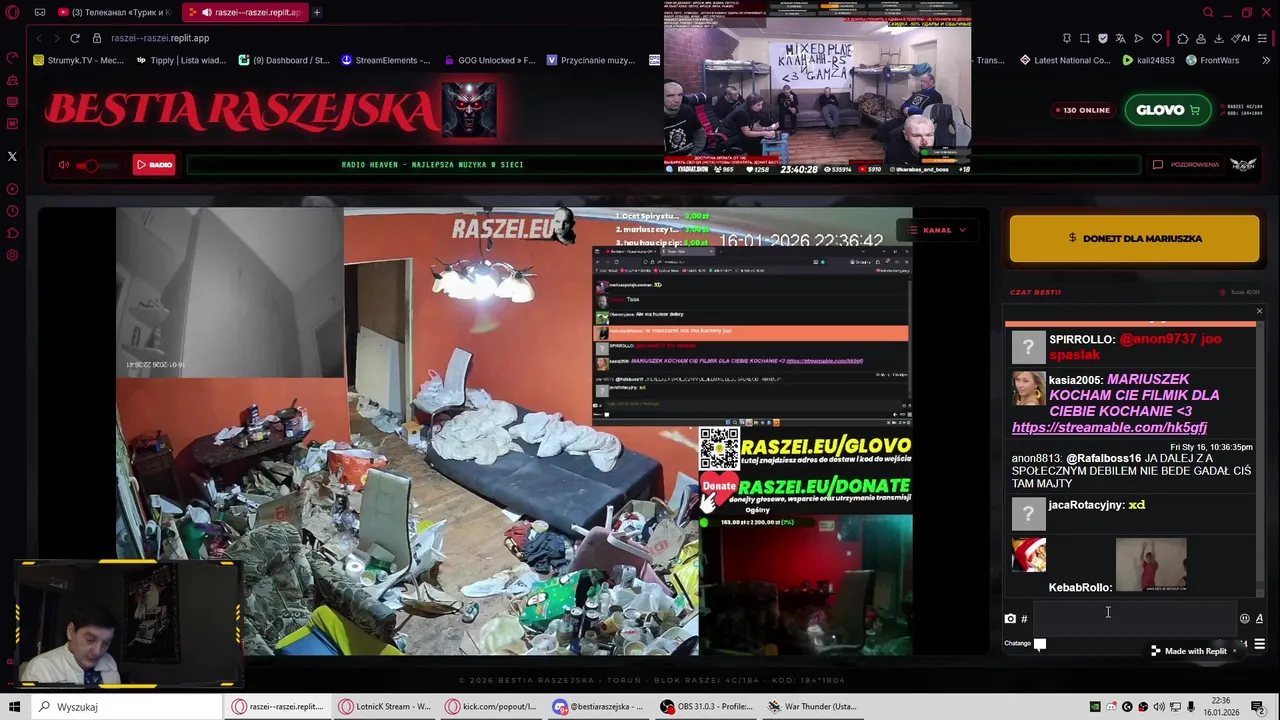The width and height of the screenshot is (1280, 720).
Task: Click DONEJT DLA MARIUSZKA button
Action: point(1134,238)
